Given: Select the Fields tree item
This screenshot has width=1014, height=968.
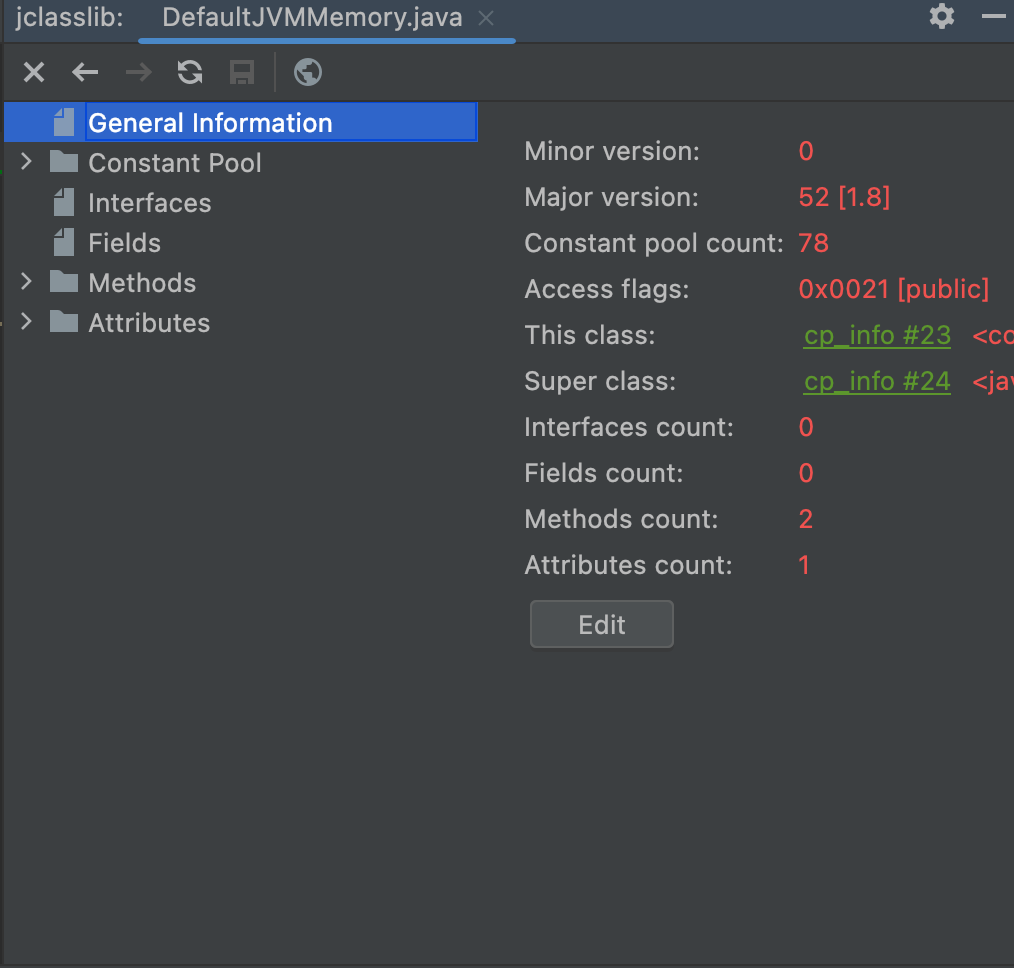Looking at the screenshot, I should (x=124, y=243).
